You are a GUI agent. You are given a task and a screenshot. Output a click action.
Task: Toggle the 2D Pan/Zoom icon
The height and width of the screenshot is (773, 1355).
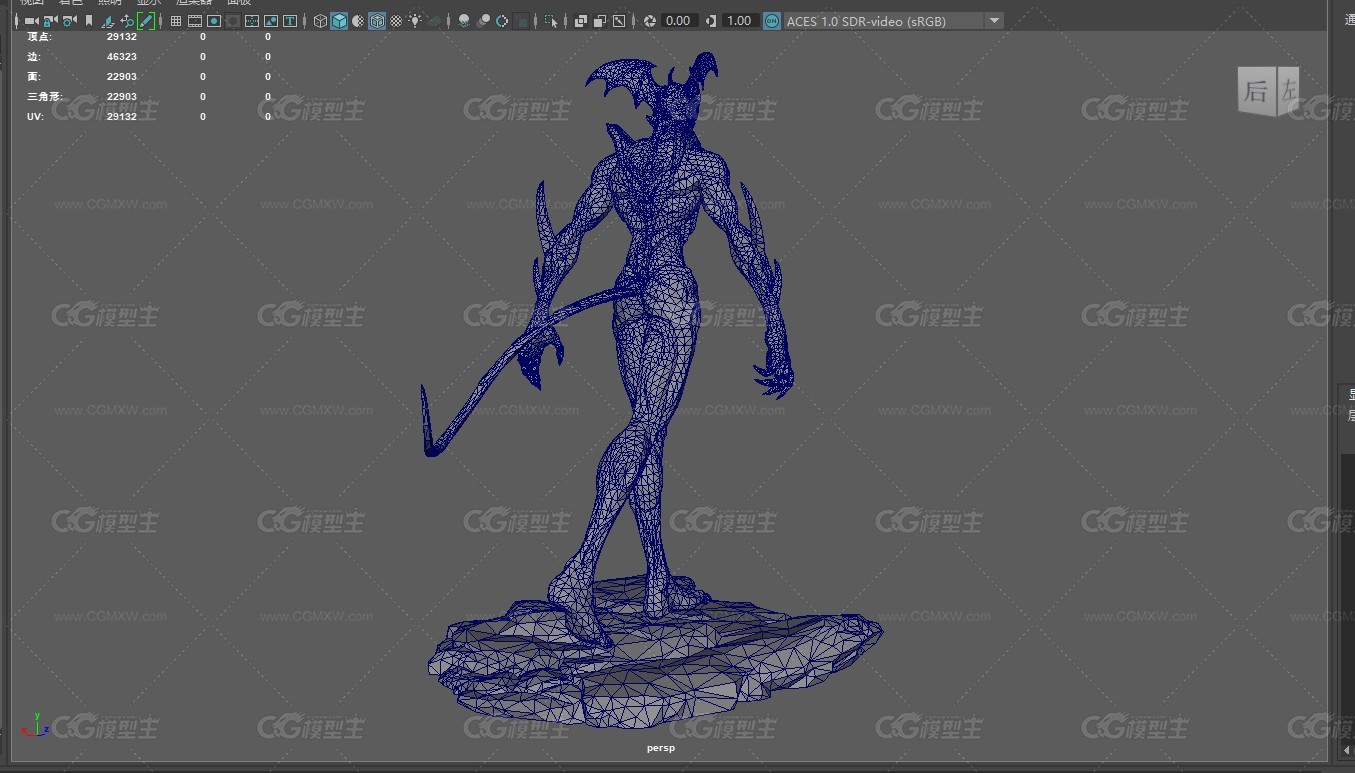127,21
